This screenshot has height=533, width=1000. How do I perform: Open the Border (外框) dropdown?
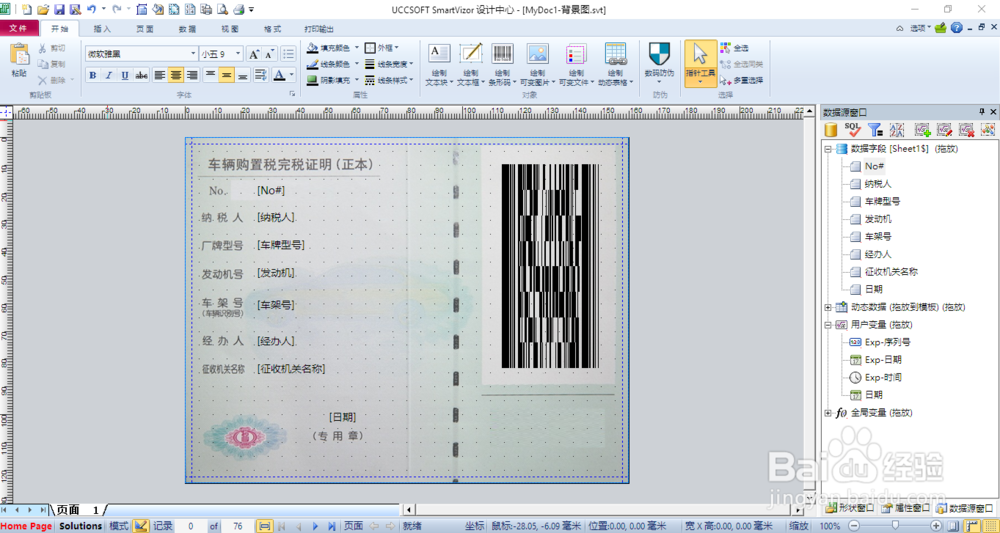click(x=382, y=48)
